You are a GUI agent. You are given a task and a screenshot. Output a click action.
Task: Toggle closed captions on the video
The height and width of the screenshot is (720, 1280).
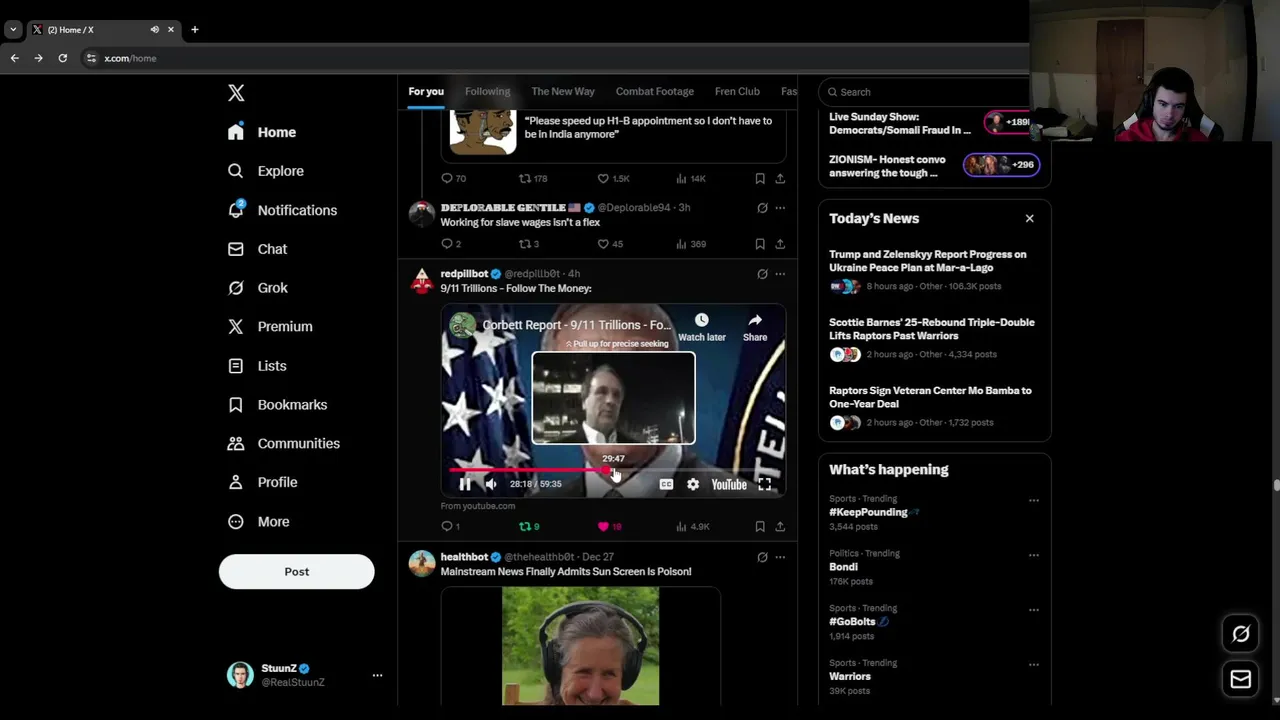point(666,484)
